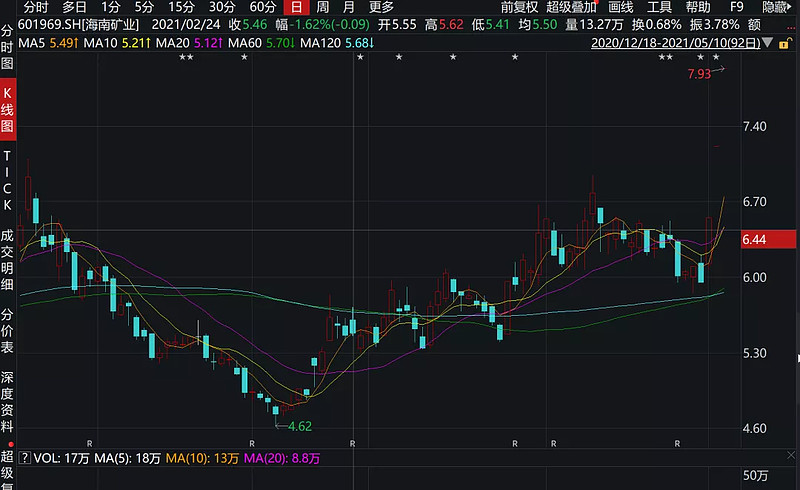Click the 振3.78% amplitude value

(x=714, y=24)
